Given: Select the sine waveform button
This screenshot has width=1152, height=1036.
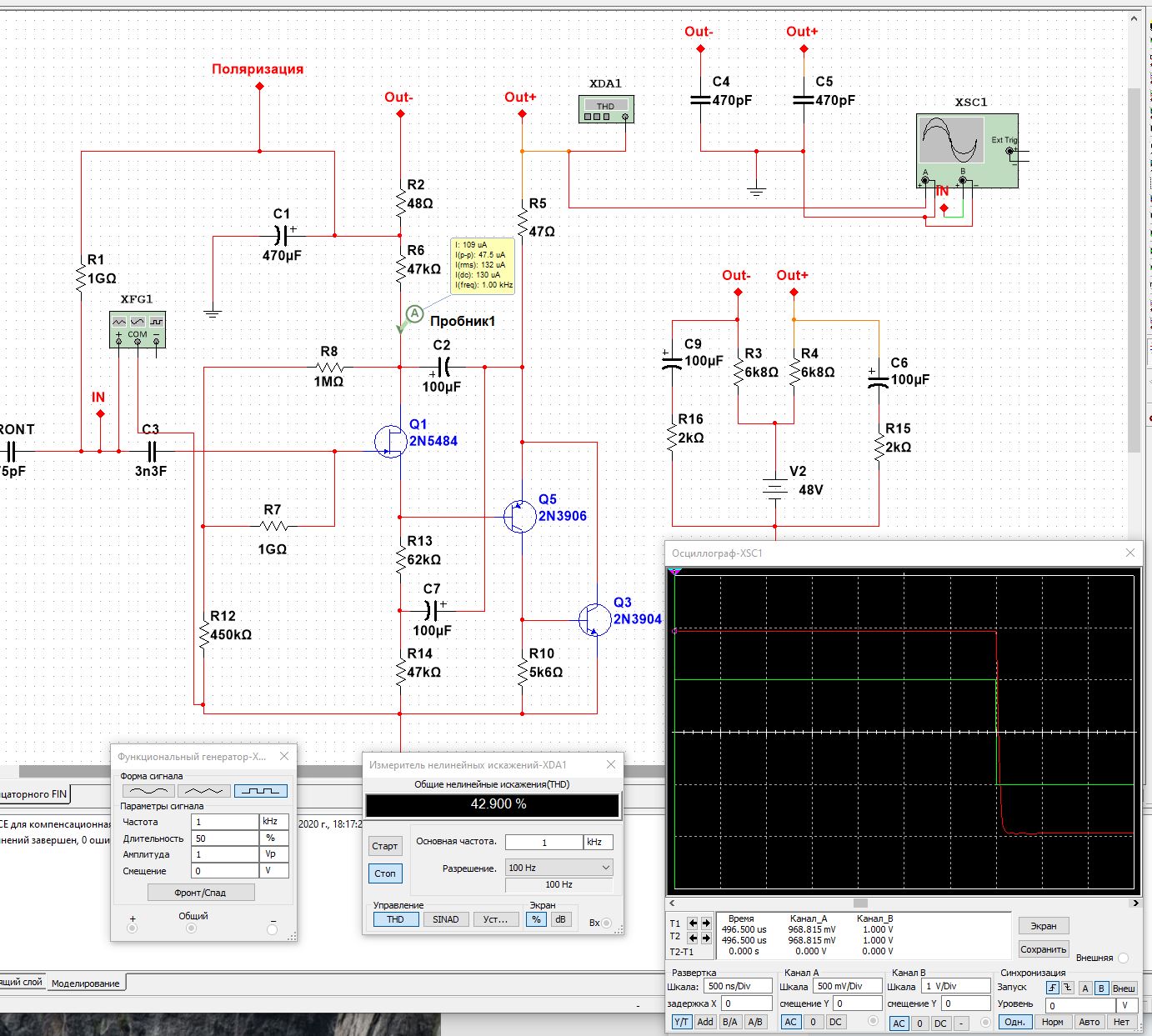Looking at the screenshot, I should (x=148, y=791).
